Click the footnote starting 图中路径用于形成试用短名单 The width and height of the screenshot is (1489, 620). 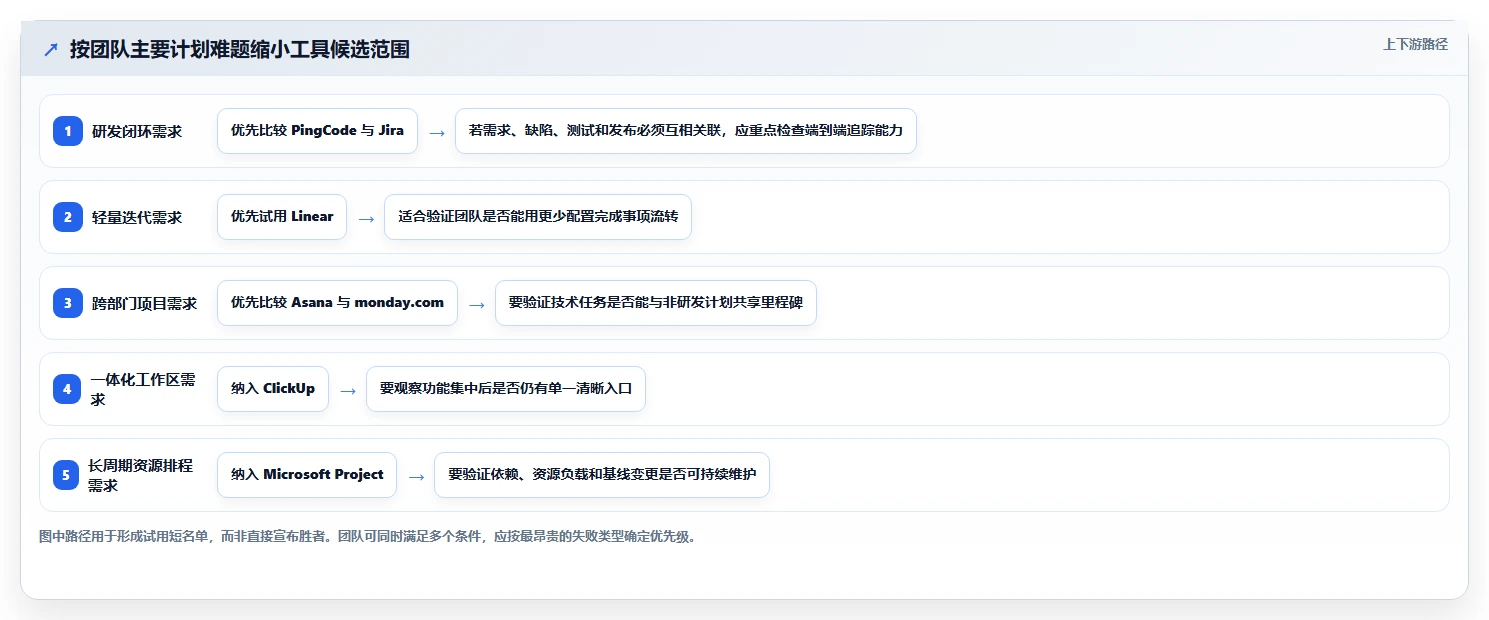(x=367, y=537)
